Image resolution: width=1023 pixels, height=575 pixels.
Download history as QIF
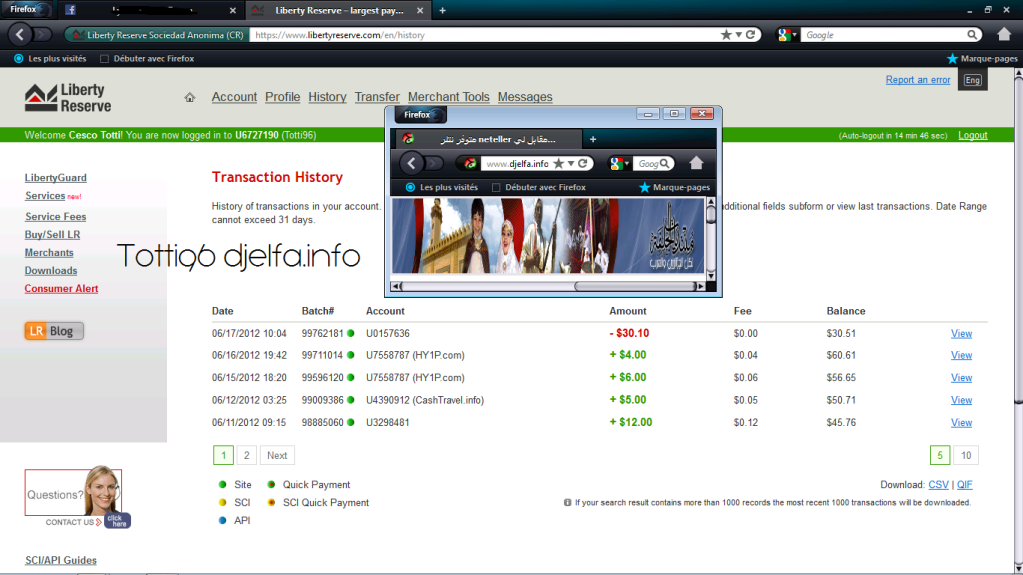[965, 485]
